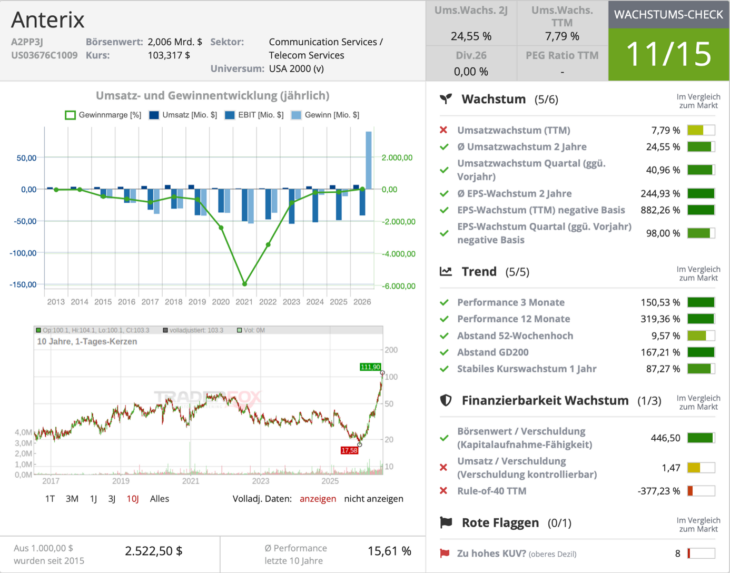
Task: Click the chart title Umsatz- und Gewinnentwicklung
Action: [212, 95]
